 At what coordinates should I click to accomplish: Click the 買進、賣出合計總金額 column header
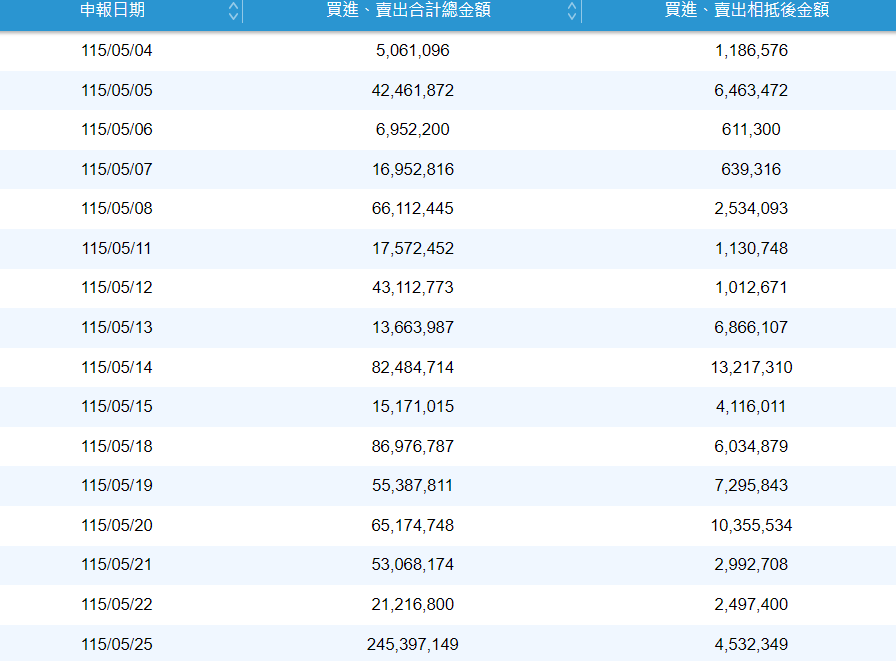[x=408, y=10]
